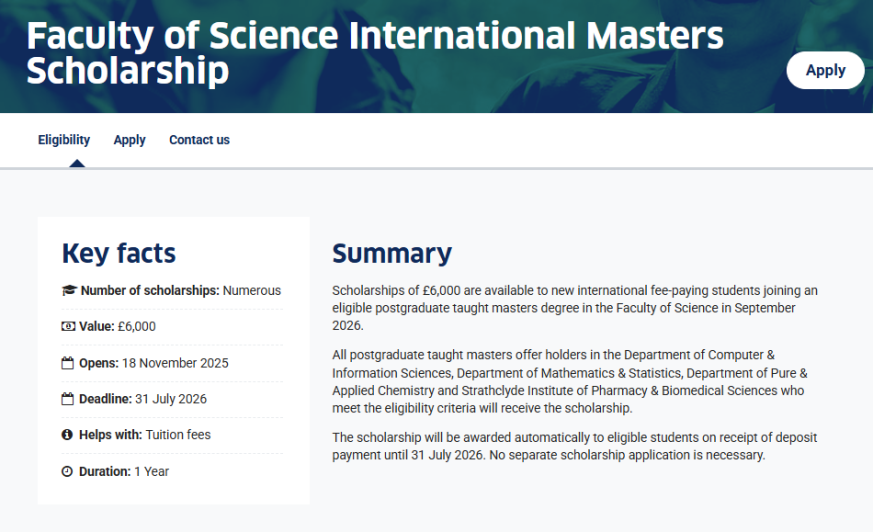This screenshot has height=532, width=873.
Task: Click the paragraph starting 'Scholarships of £6,000'
Action: coord(574,307)
